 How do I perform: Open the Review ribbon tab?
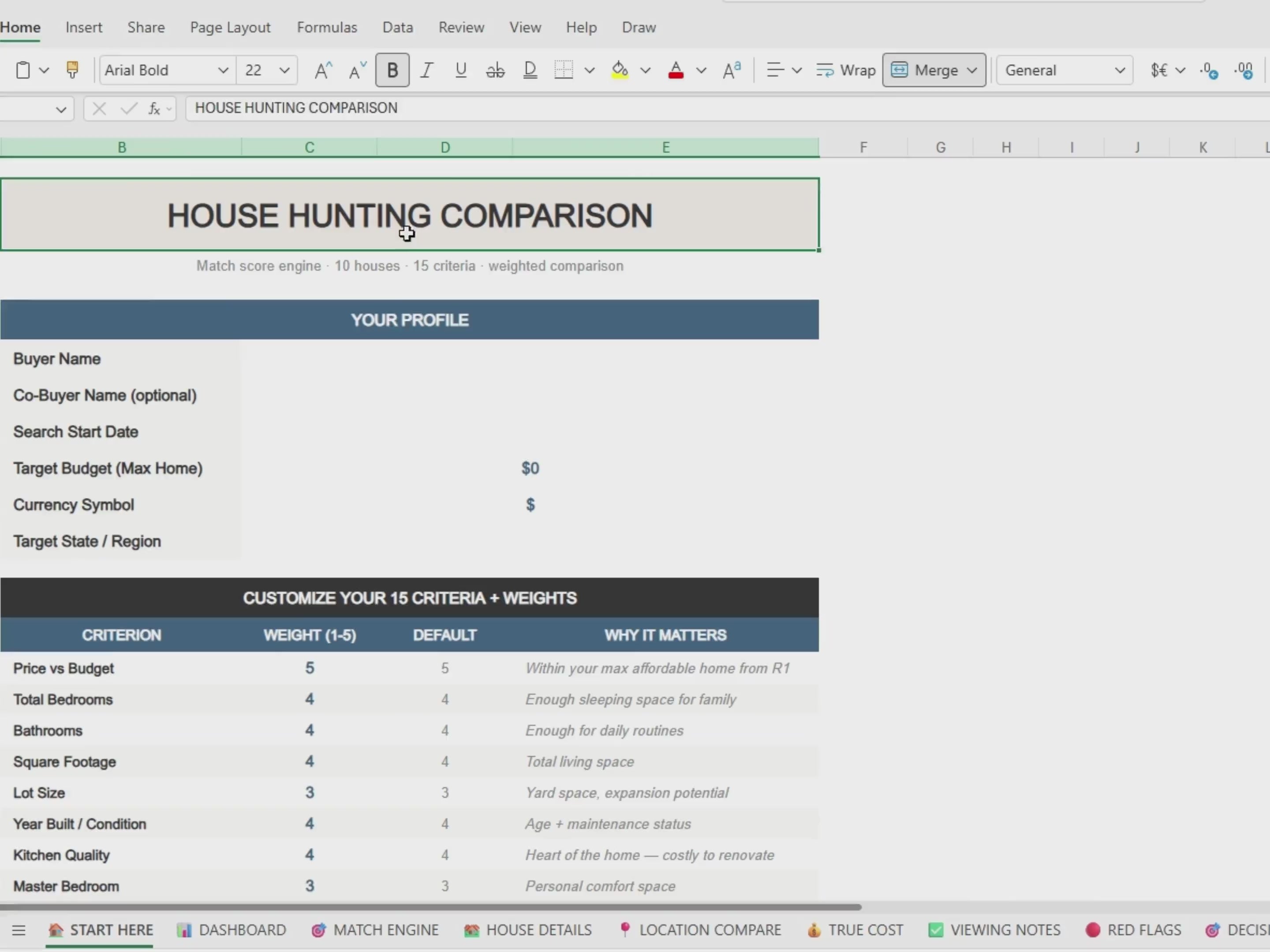click(x=462, y=27)
